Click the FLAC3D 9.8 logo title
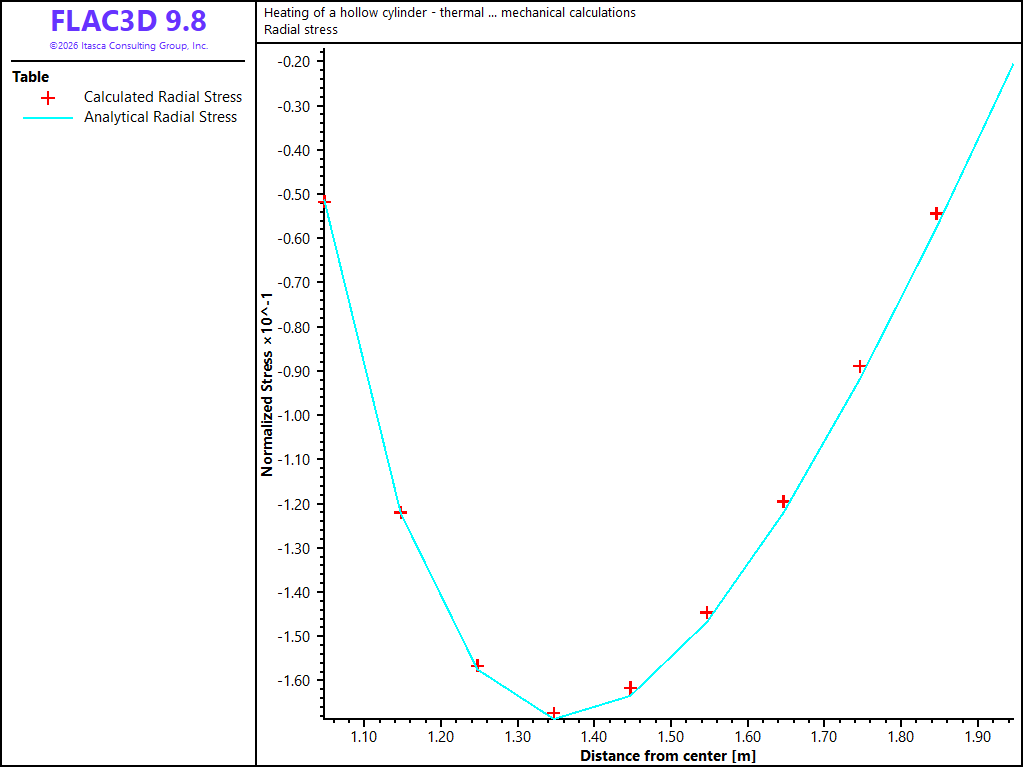Screen dimensions: 1024x768 [128, 21]
